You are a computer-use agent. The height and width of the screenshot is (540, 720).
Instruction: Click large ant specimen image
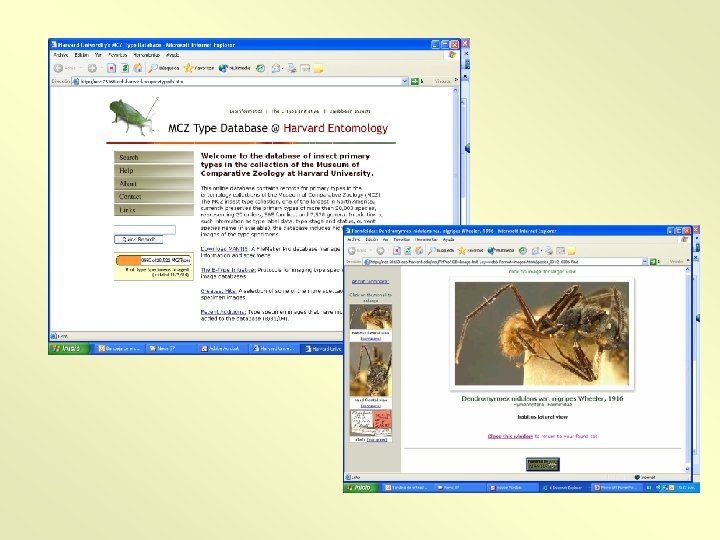542,334
